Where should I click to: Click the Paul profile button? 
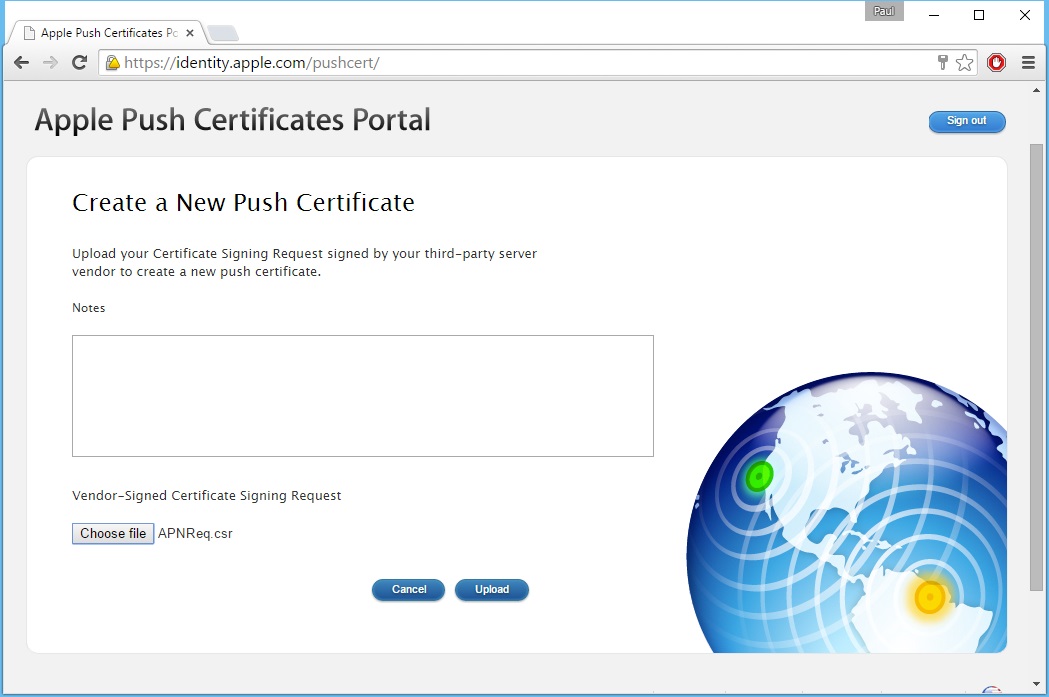click(884, 12)
